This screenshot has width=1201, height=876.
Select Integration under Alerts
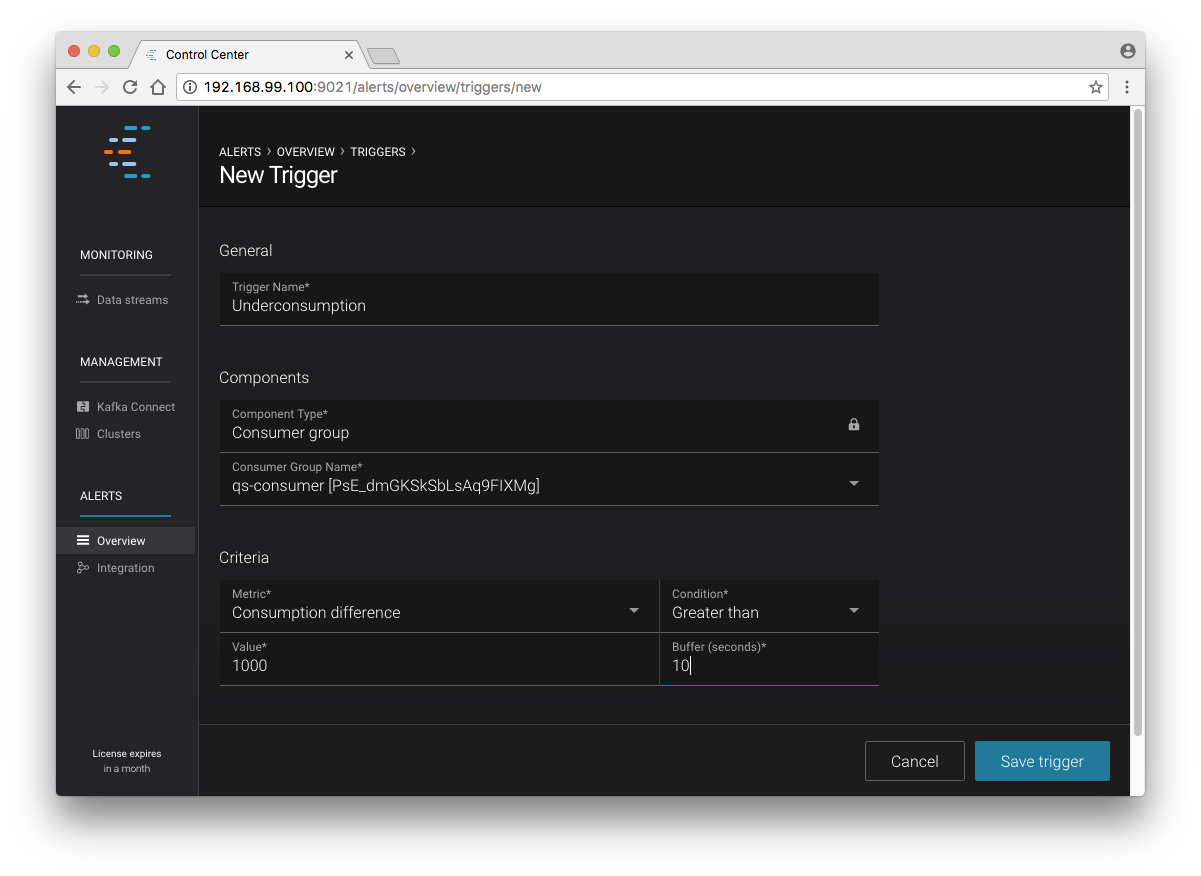tap(125, 568)
